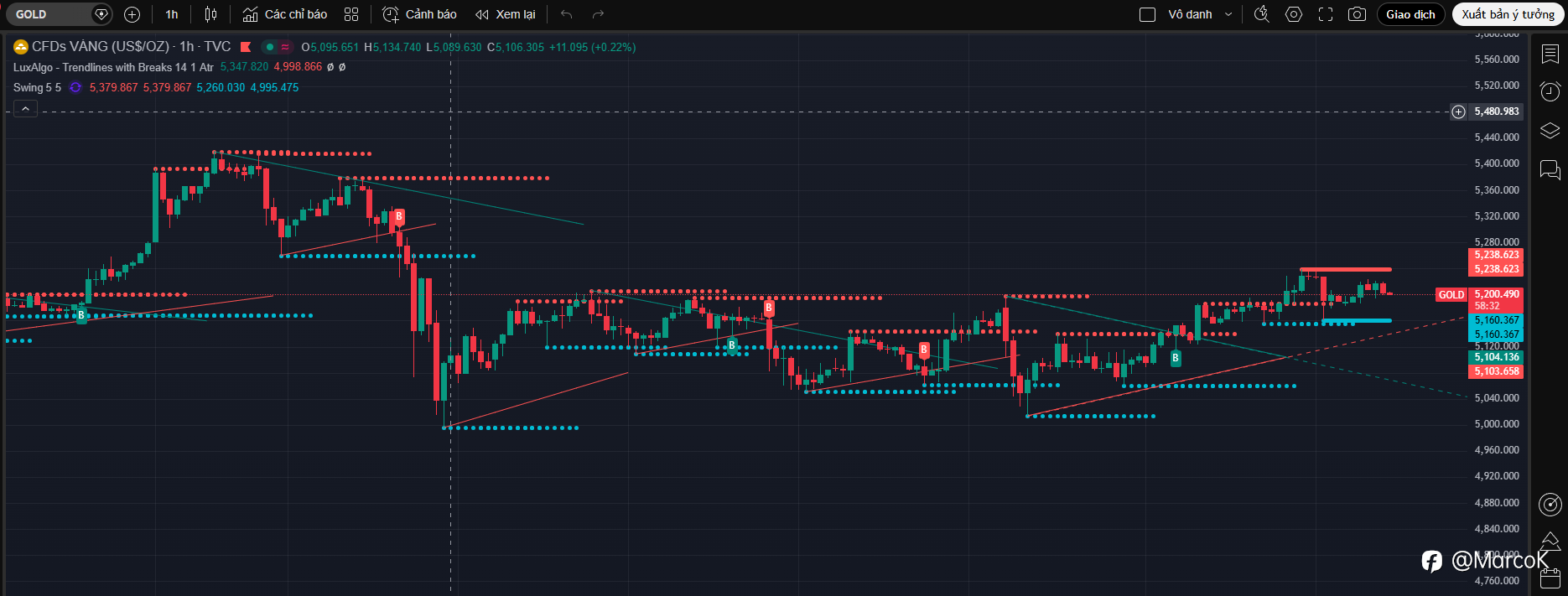
Task: Toggle the green market status dot
Action: click(x=270, y=47)
